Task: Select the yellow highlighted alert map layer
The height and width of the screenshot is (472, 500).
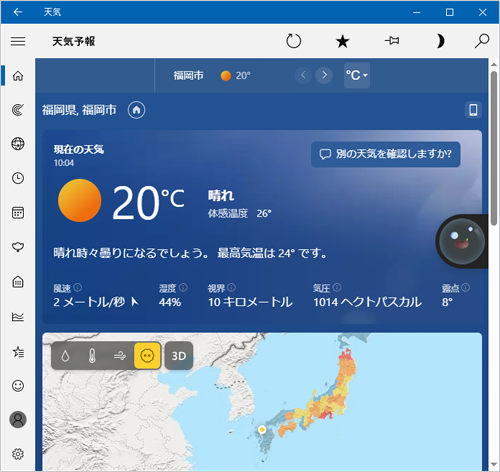Action: click(x=147, y=356)
